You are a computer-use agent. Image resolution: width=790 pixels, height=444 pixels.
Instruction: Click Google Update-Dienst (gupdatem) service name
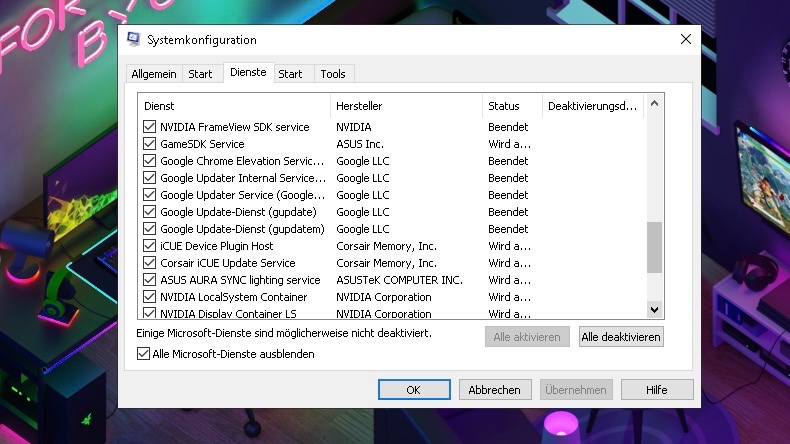click(x=242, y=229)
